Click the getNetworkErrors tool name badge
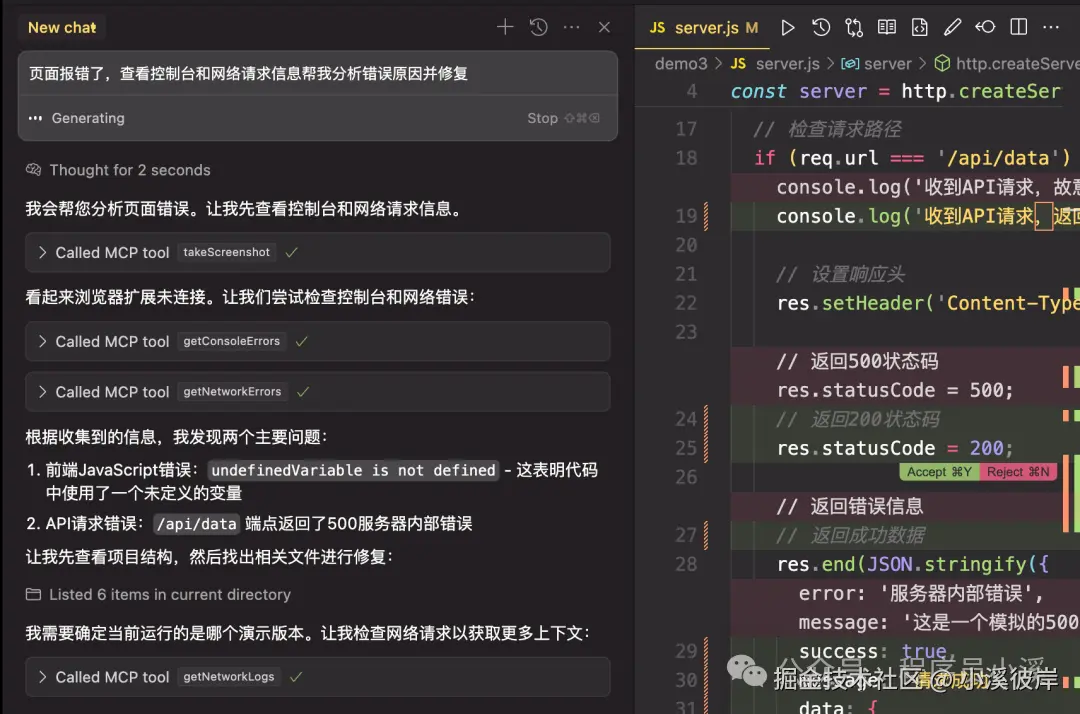1080x714 pixels. click(232, 392)
